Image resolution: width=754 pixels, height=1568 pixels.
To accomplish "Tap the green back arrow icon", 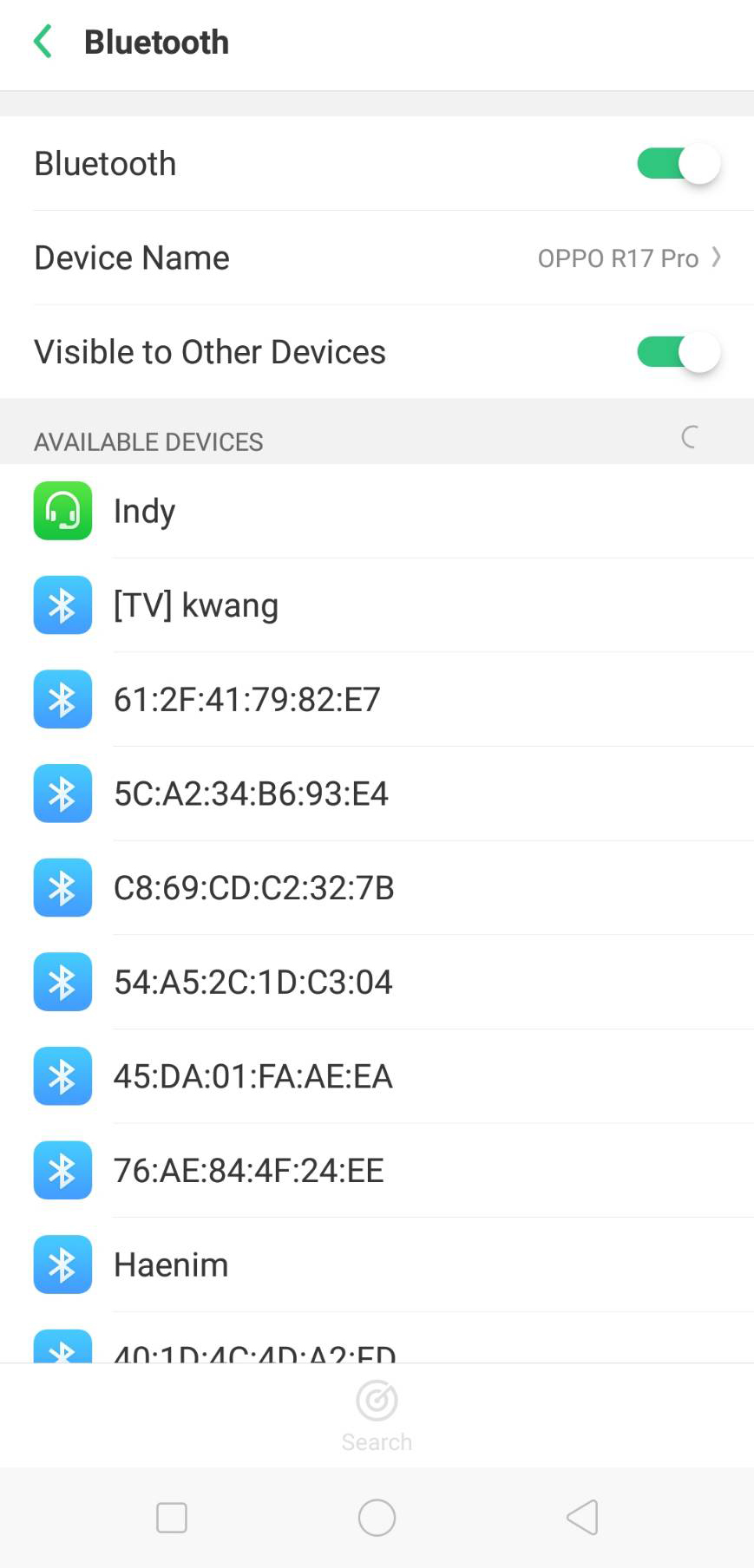I will tap(43, 42).
